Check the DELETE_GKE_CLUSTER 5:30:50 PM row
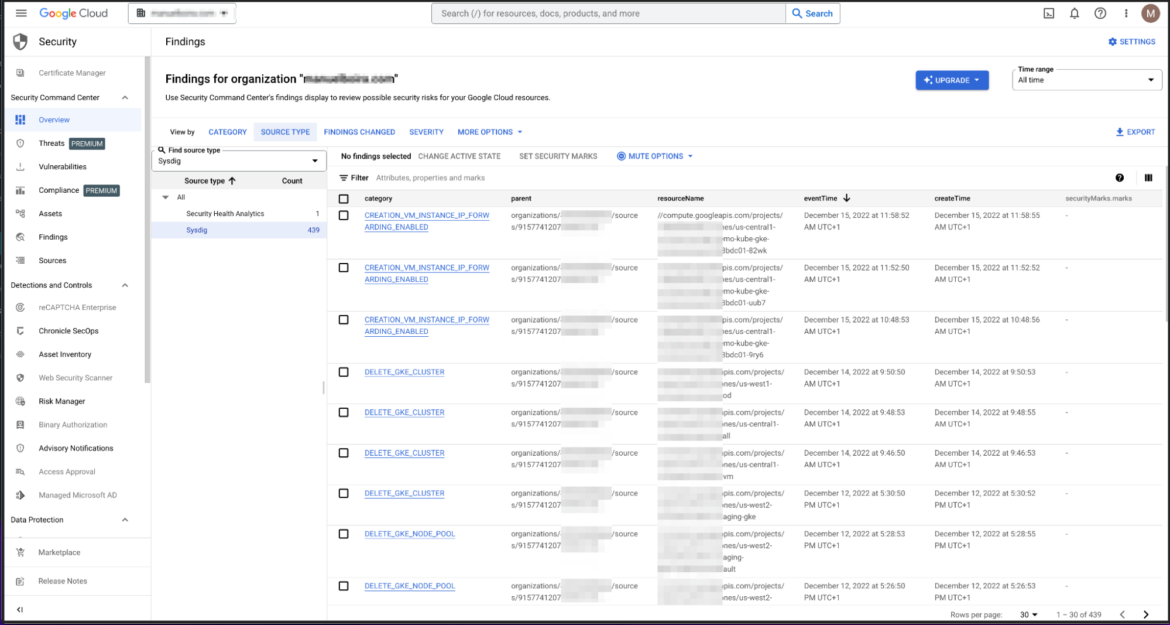The width and height of the screenshot is (1170, 625). tap(343, 493)
